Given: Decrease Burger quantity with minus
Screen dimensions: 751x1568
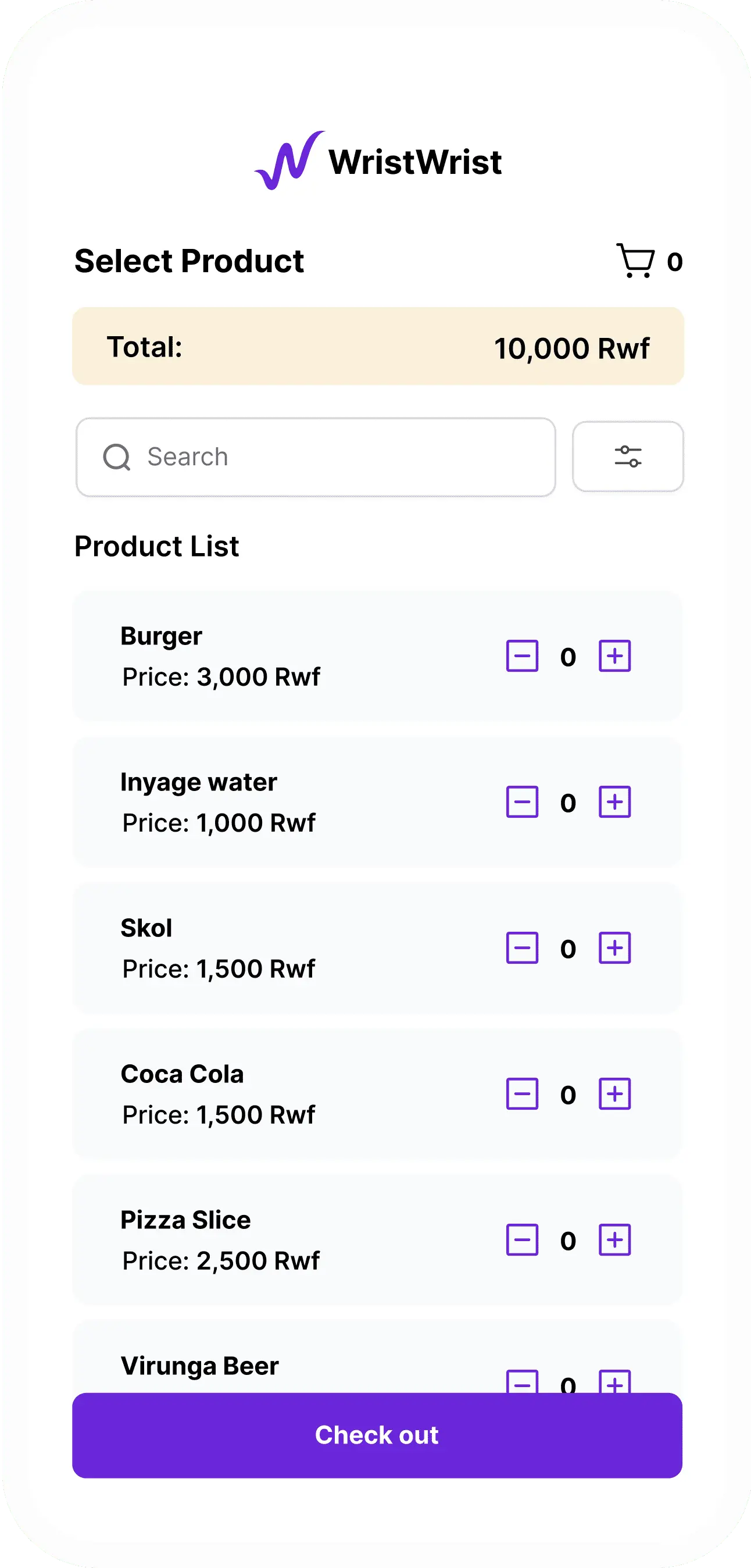Looking at the screenshot, I should coord(522,656).
